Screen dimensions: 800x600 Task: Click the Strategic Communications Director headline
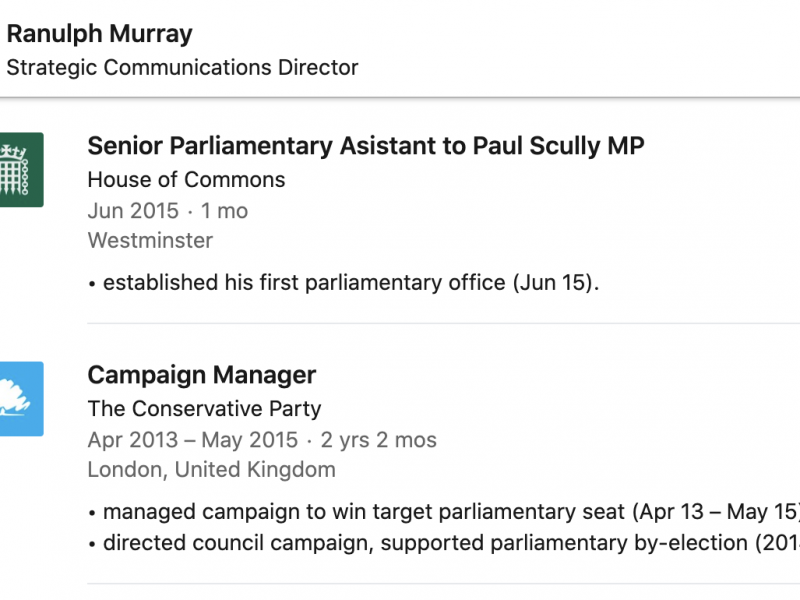182,68
